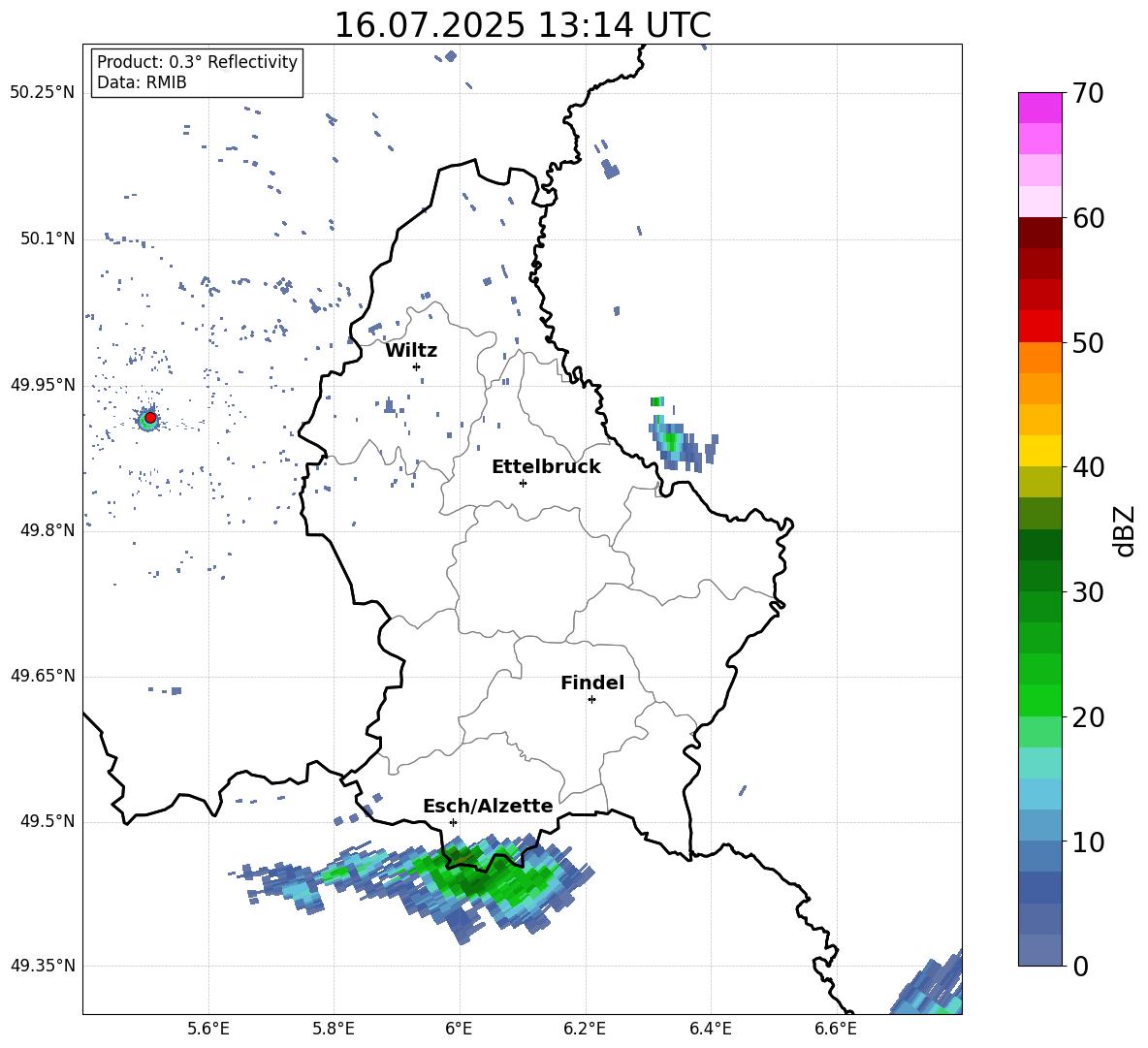The width and height of the screenshot is (1148, 1048).
Task: Click the cross marker under Esch/Alzette
Action: tap(453, 822)
